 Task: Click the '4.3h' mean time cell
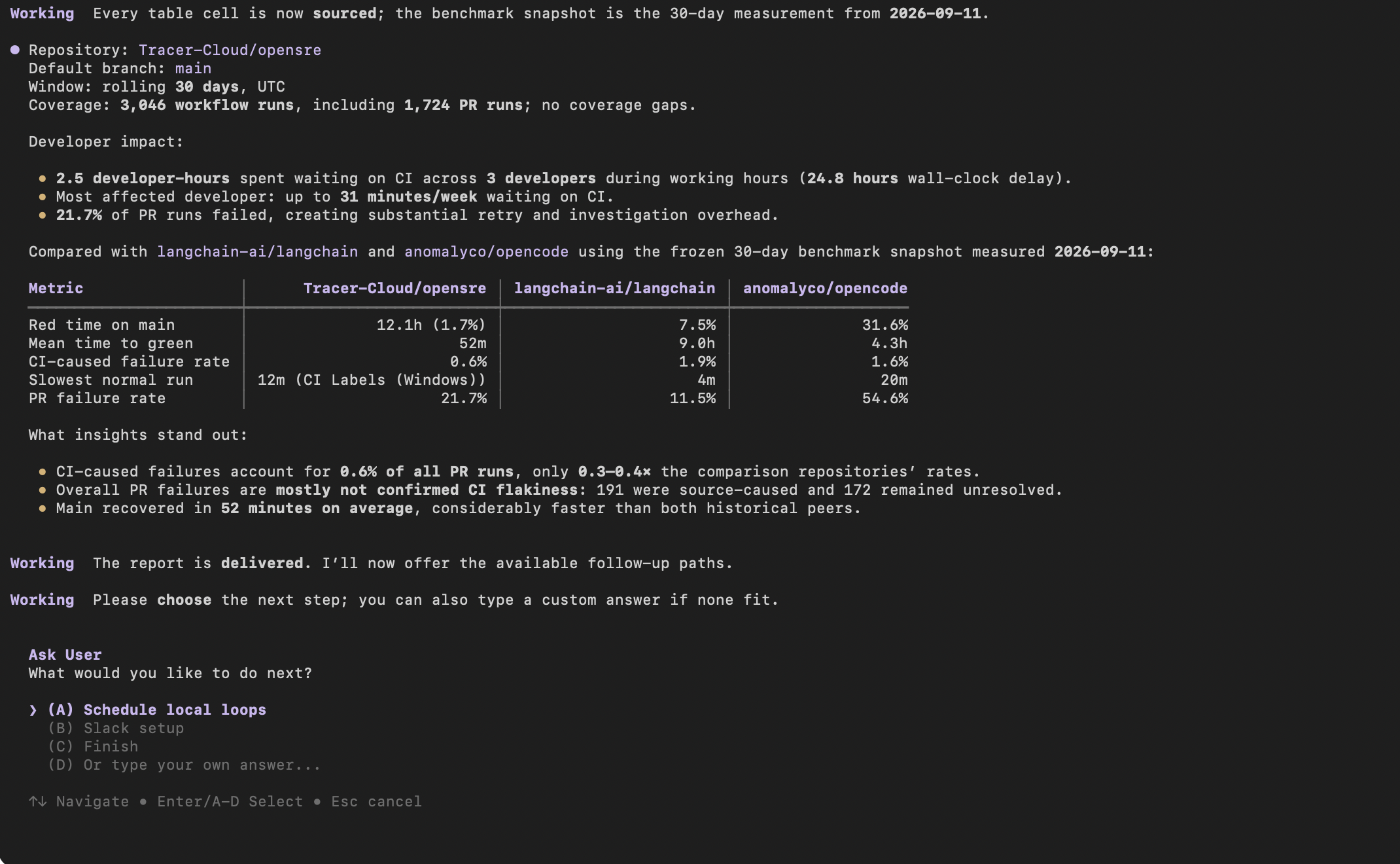889,344
